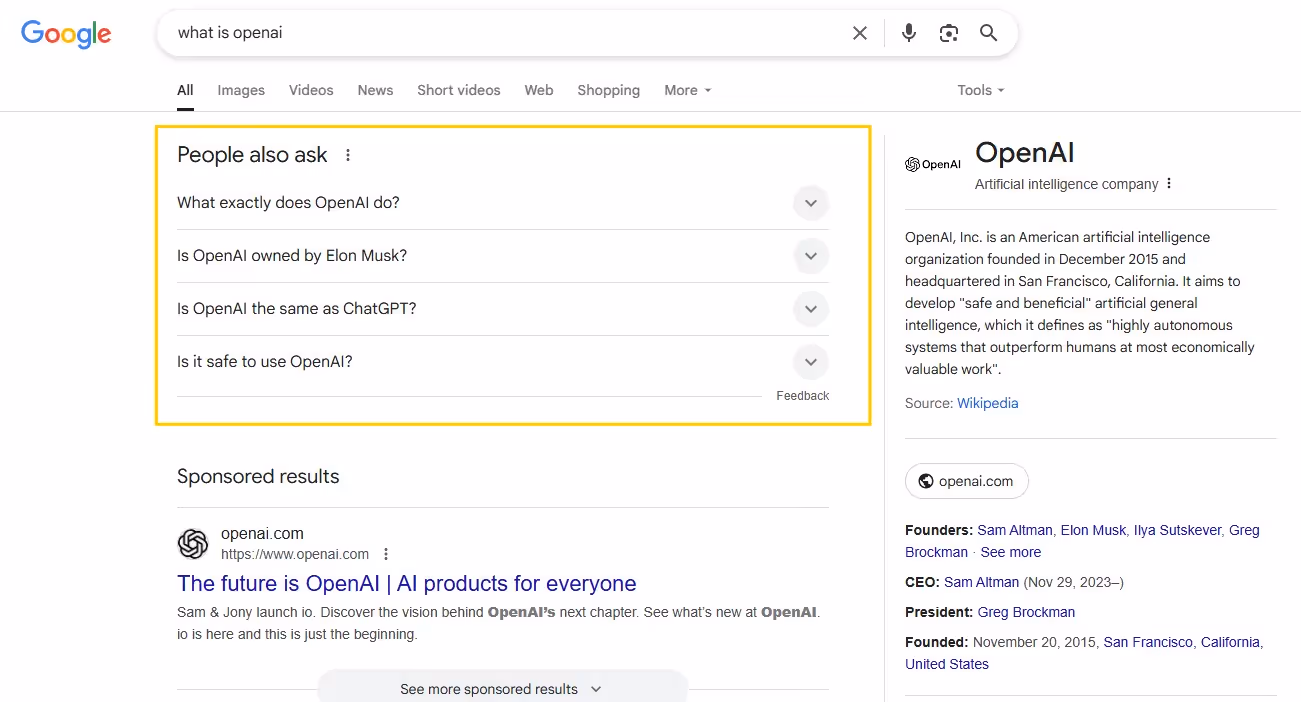Open the More dropdown in search tabs

[x=688, y=90]
